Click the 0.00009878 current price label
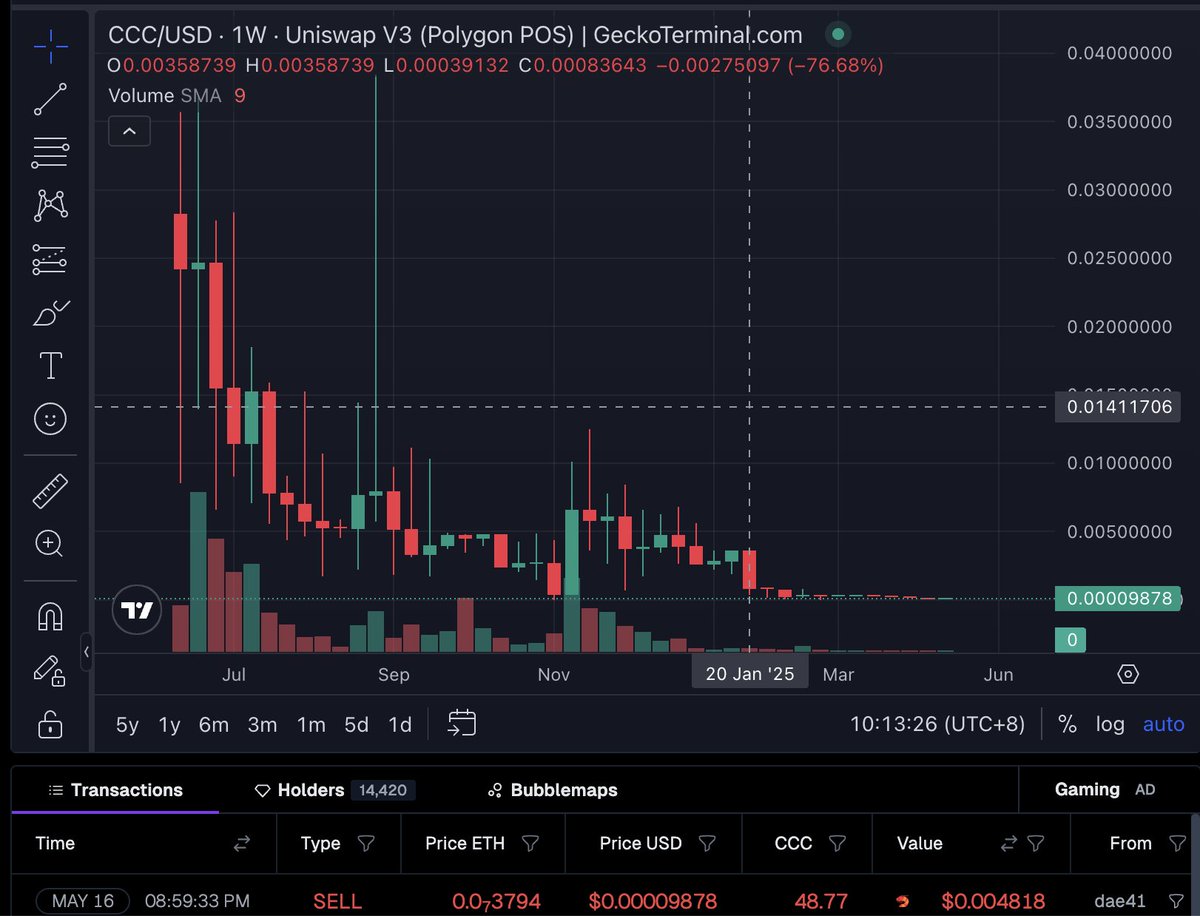1200x916 pixels. pyautogui.click(x=1119, y=599)
